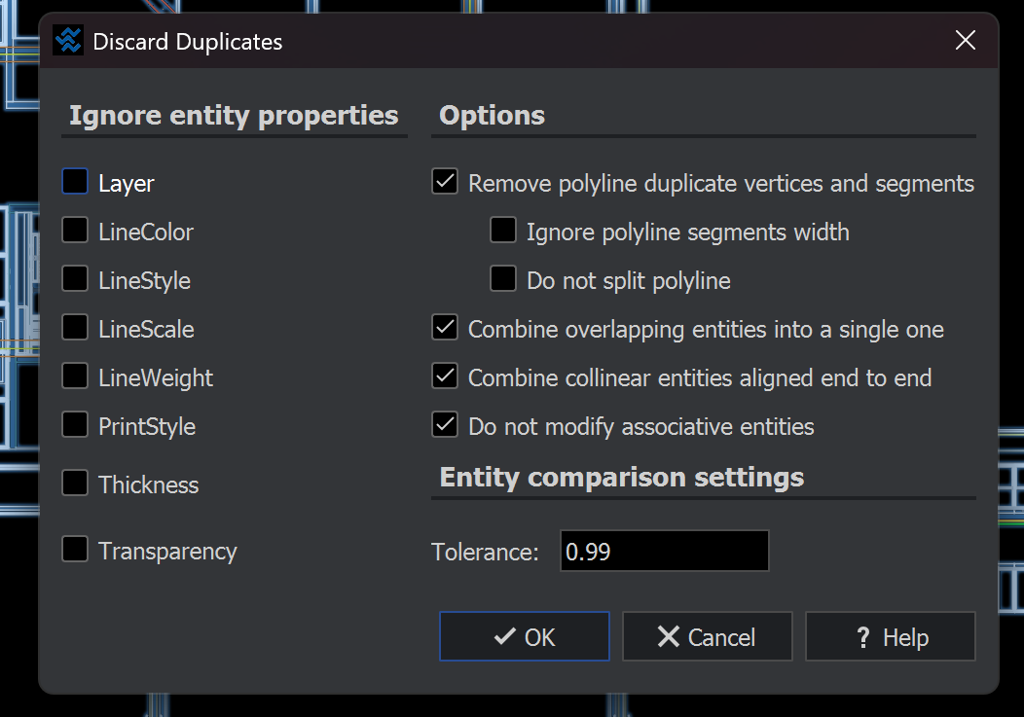This screenshot has width=1024, height=717.
Task: Enable ignoring LineScale property
Action: point(75,328)
